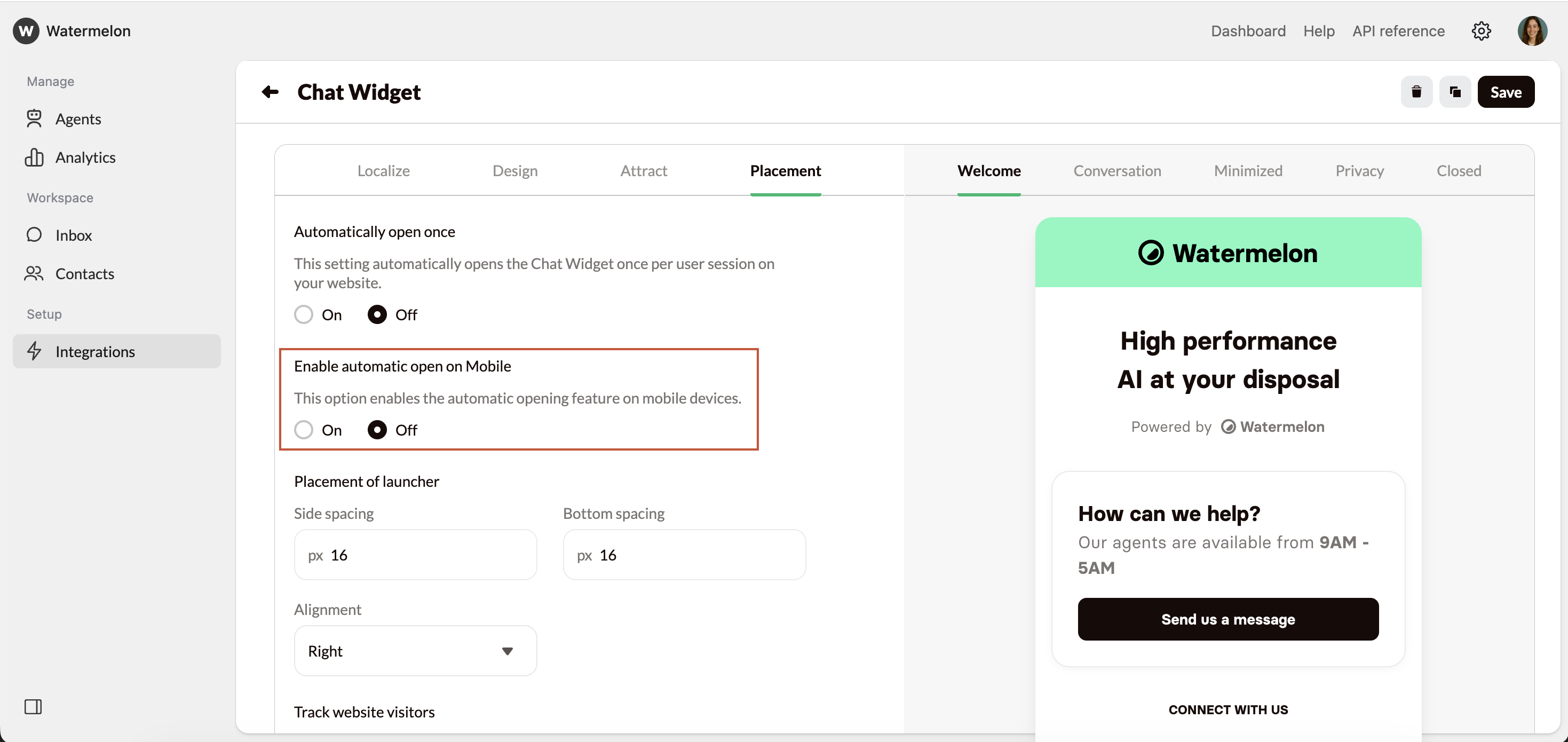Open the API reference link

coord(1398,31)
